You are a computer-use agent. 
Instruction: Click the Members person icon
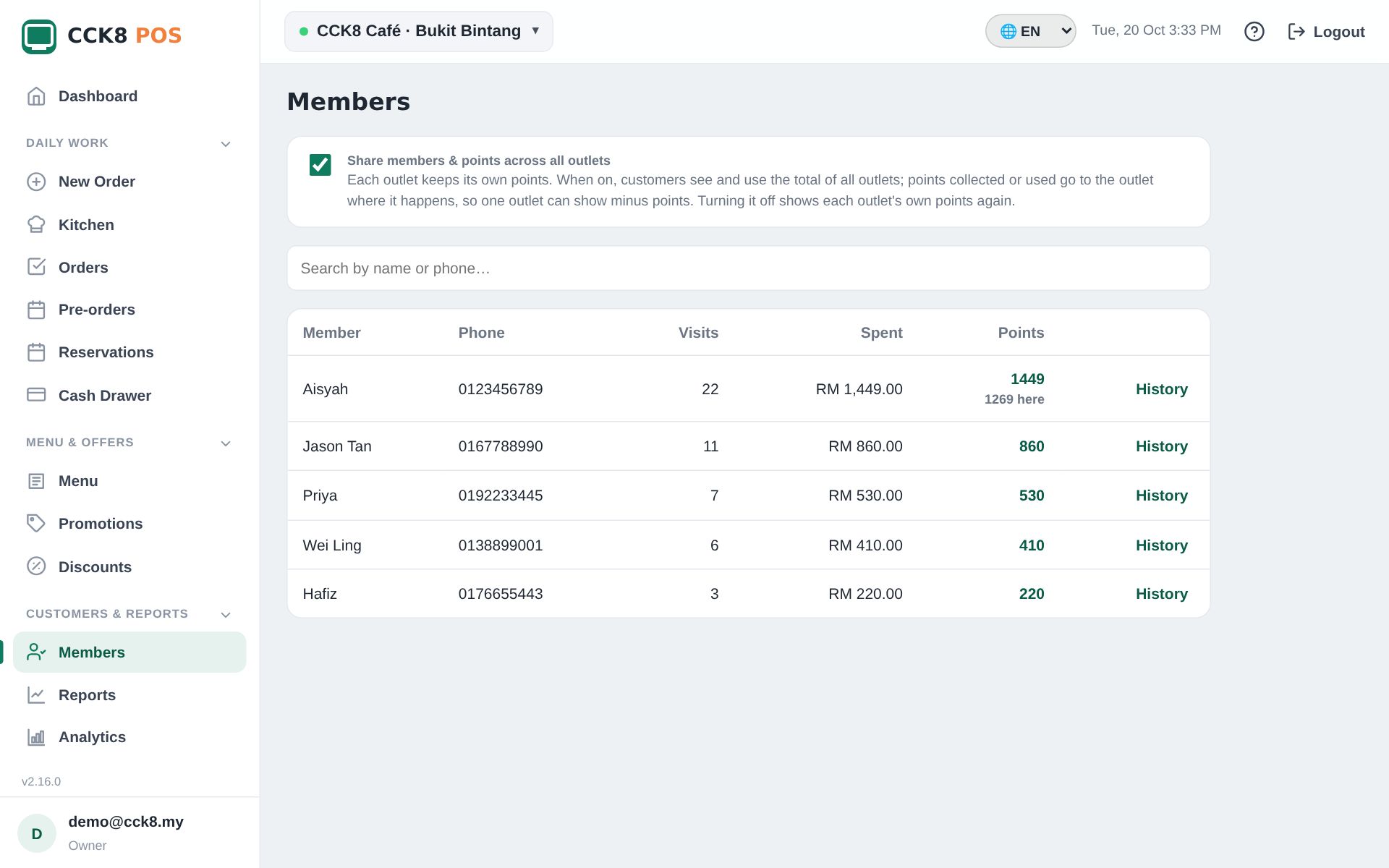click(x=36, y=652)
